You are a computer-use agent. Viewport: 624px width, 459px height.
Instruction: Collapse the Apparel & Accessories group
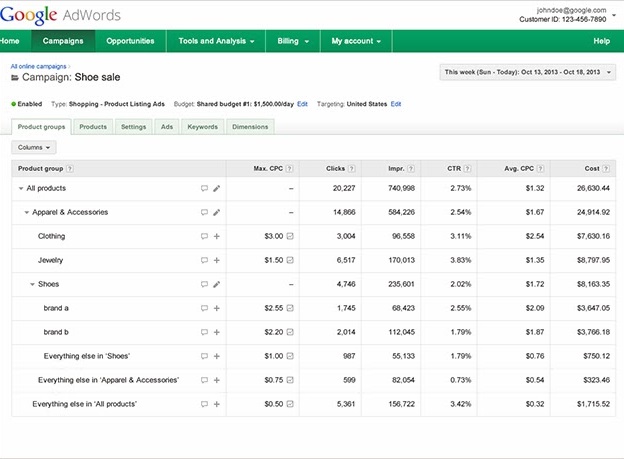click(27, 213)
